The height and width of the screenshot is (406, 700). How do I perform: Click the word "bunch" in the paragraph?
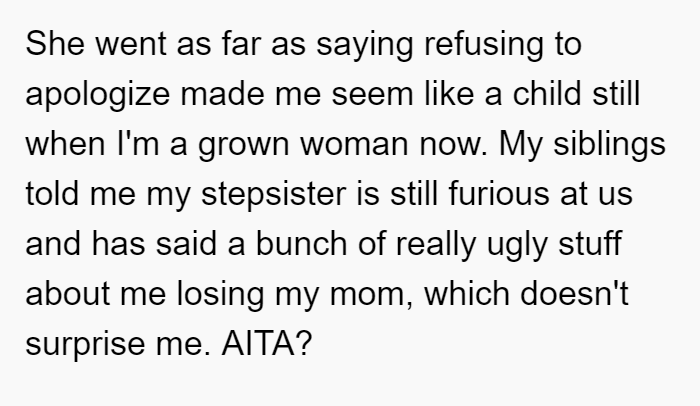click(x=301, y=244)
